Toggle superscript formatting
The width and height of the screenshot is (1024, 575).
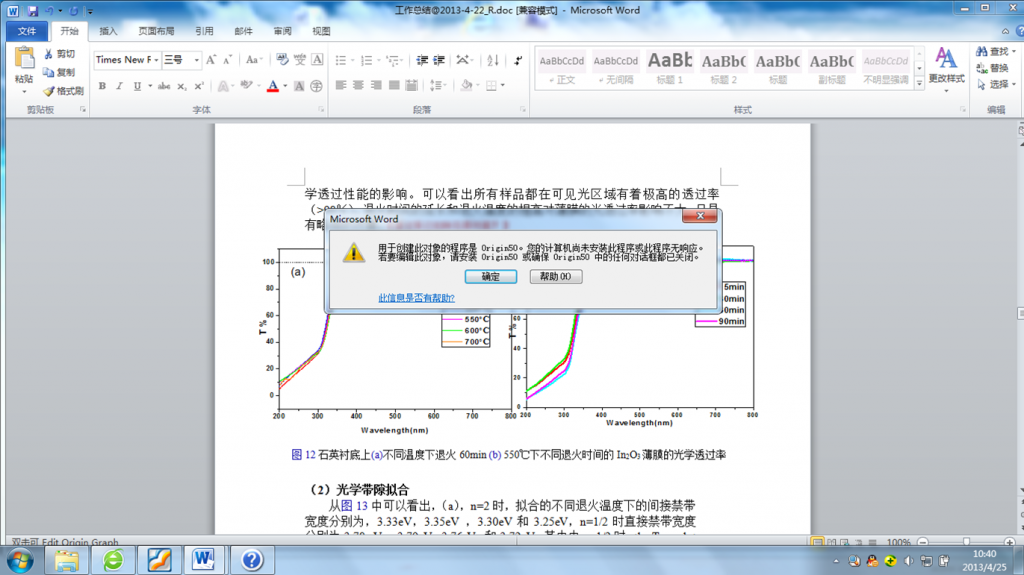click(199, 86)
